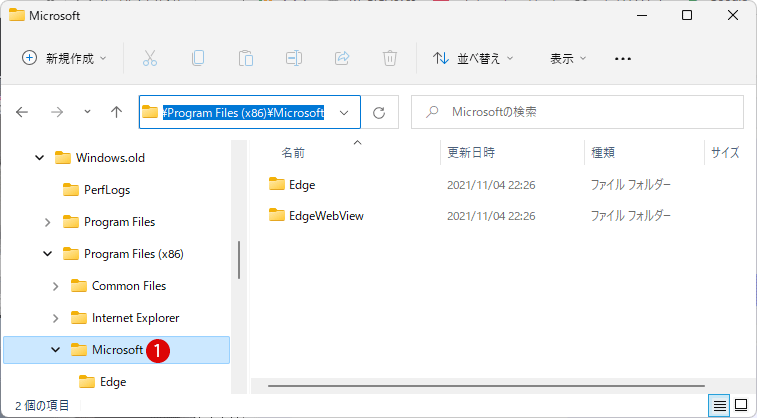Go back with the left arrow
The height and width of the screenshot is (418, 757).
point(22,112)
